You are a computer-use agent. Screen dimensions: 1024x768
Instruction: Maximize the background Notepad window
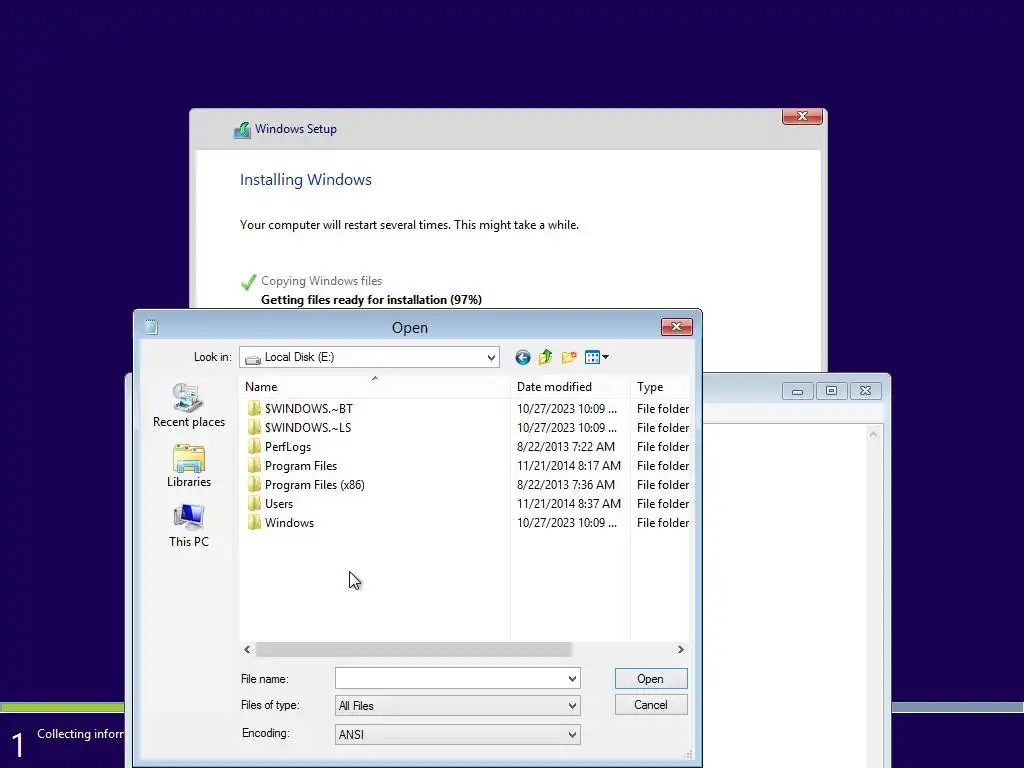(x=831, y=391)
